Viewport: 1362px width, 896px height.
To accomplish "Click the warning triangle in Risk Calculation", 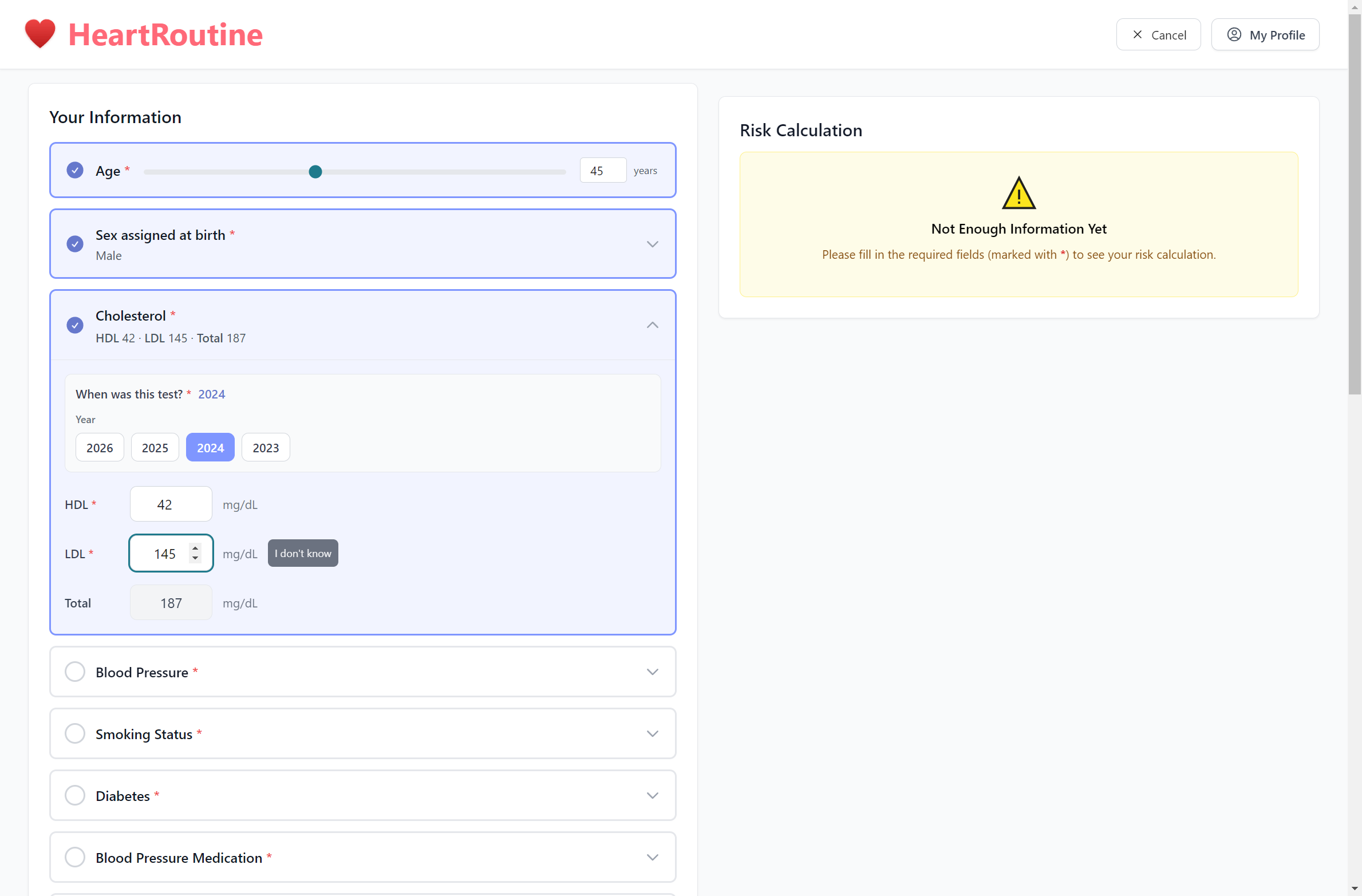I will tap(1018, 193).
